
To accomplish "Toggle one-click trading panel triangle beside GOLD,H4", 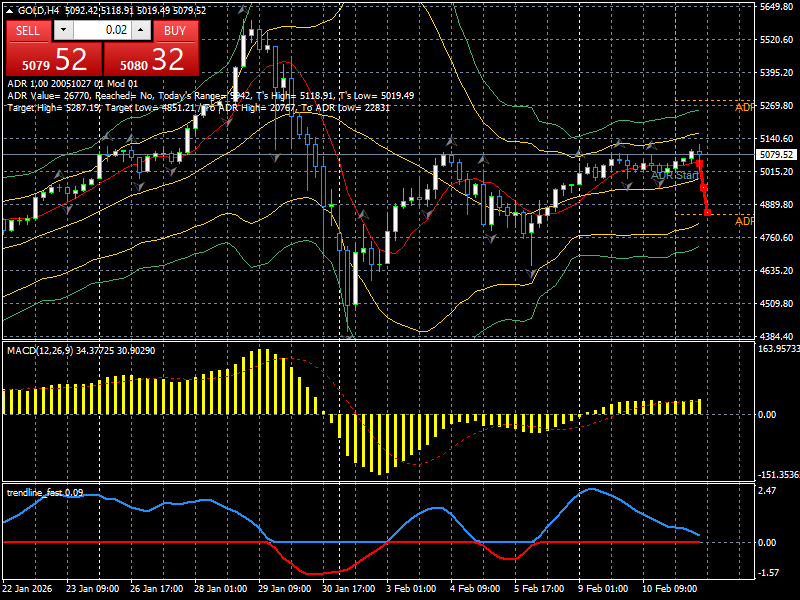I will coord(10,10).
